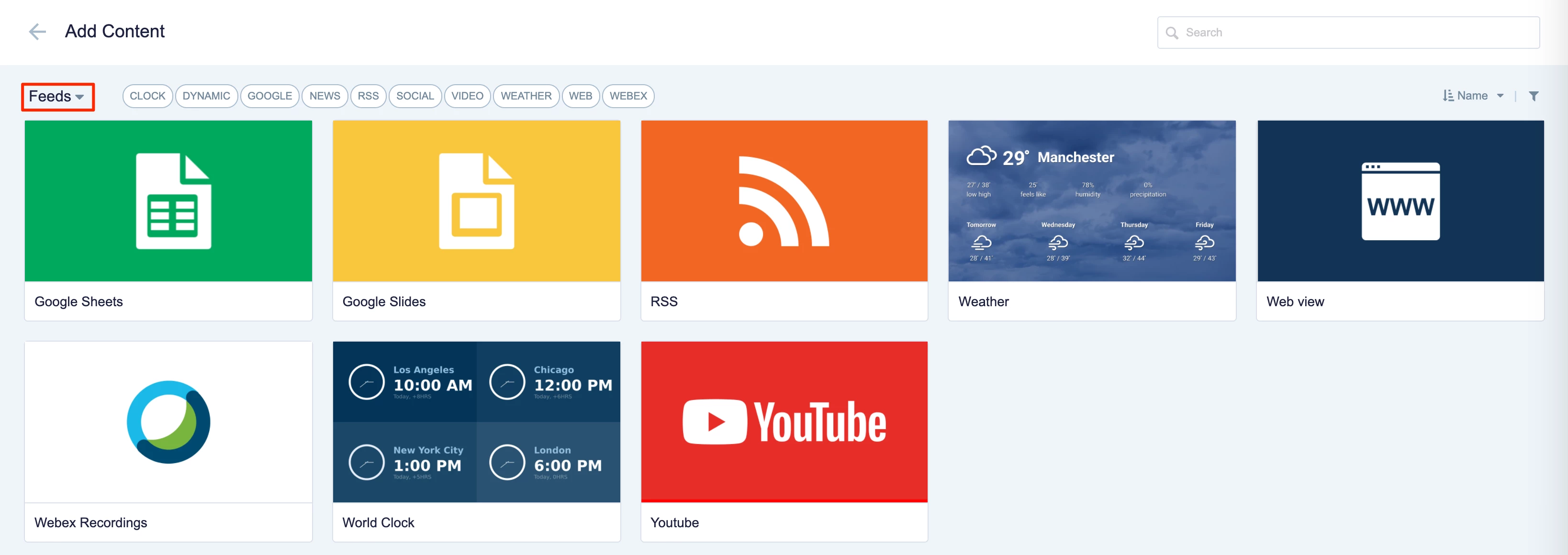This screenshot has height=555, width=1568.
Task: Open the Google Sheets feed tile
Action: click(x=168, y=201)
